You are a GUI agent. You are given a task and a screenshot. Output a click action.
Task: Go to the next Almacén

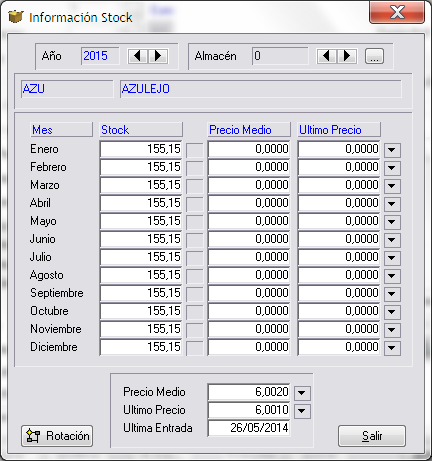[x=347, y=56]
